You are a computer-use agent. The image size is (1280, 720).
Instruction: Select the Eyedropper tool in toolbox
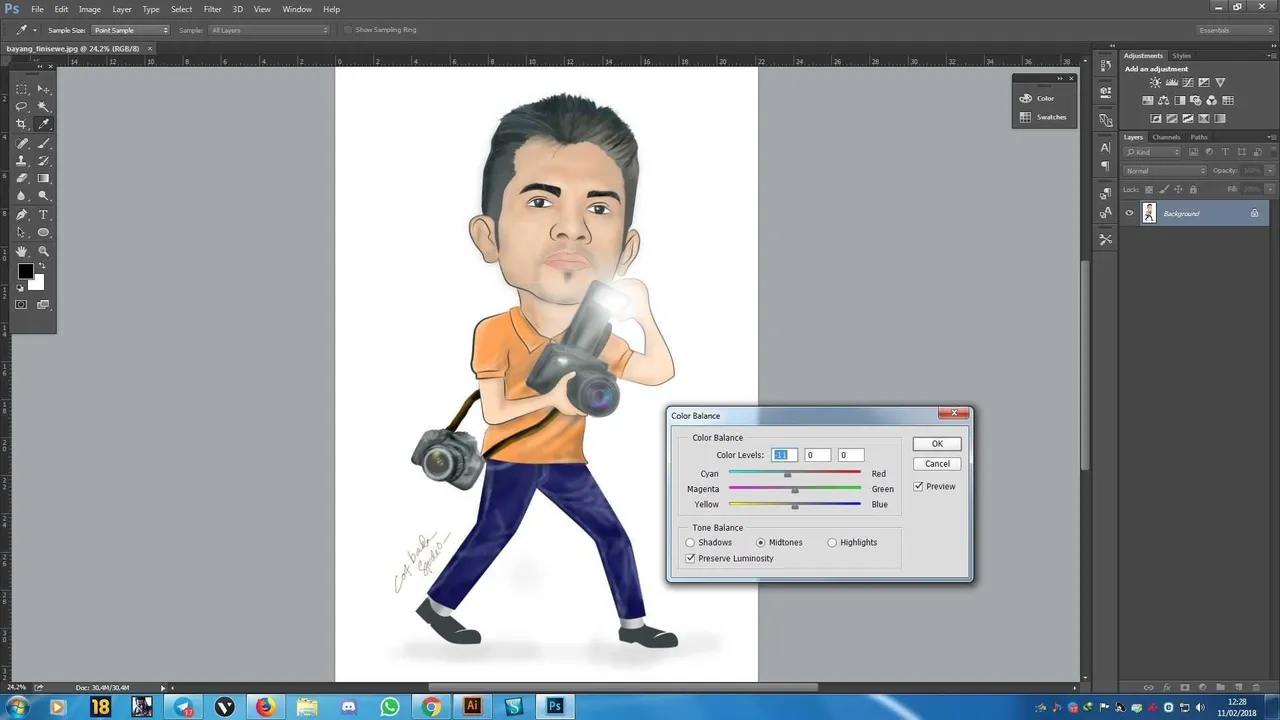(x=44, y=124)
